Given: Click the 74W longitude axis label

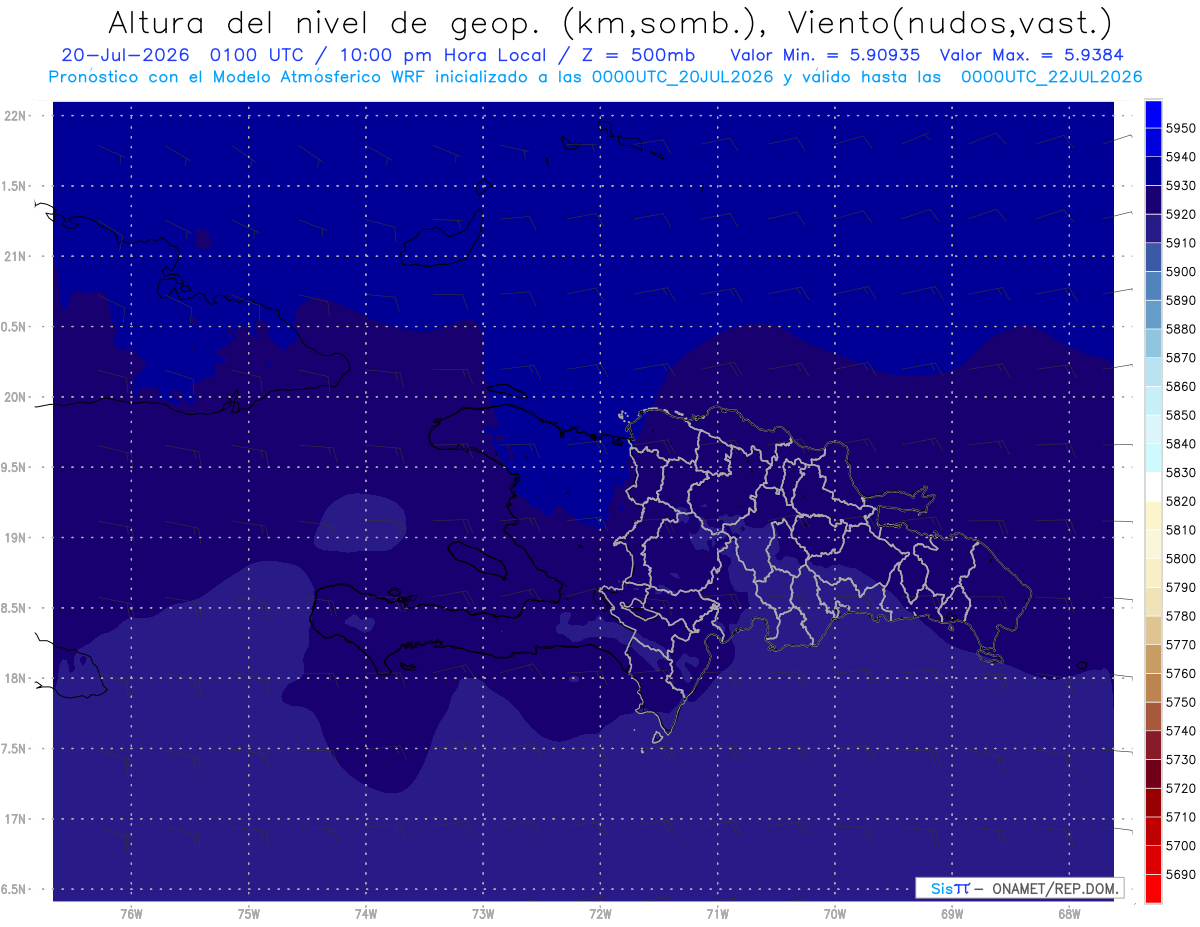Looking at the screenshot, I should (x=366, y=914).
